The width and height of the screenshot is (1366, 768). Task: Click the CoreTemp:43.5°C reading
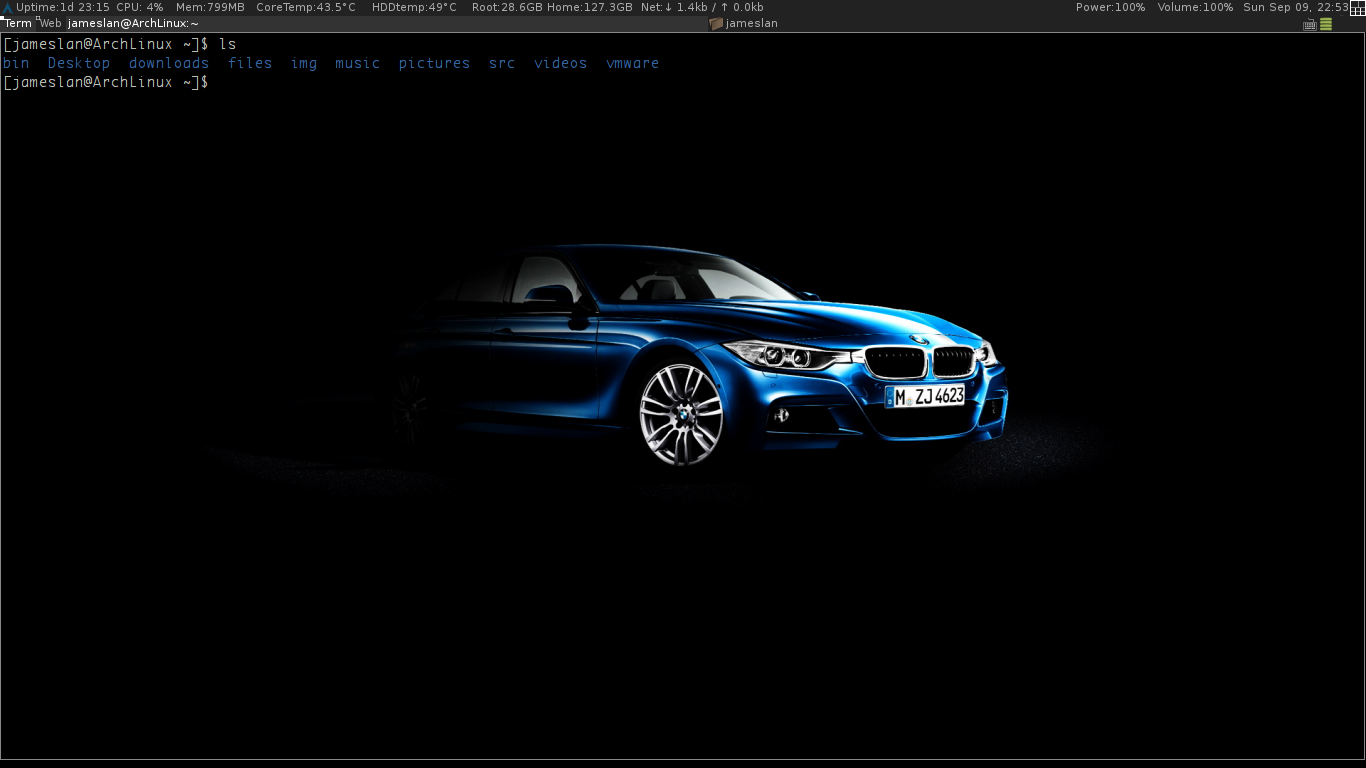point(306,7)
